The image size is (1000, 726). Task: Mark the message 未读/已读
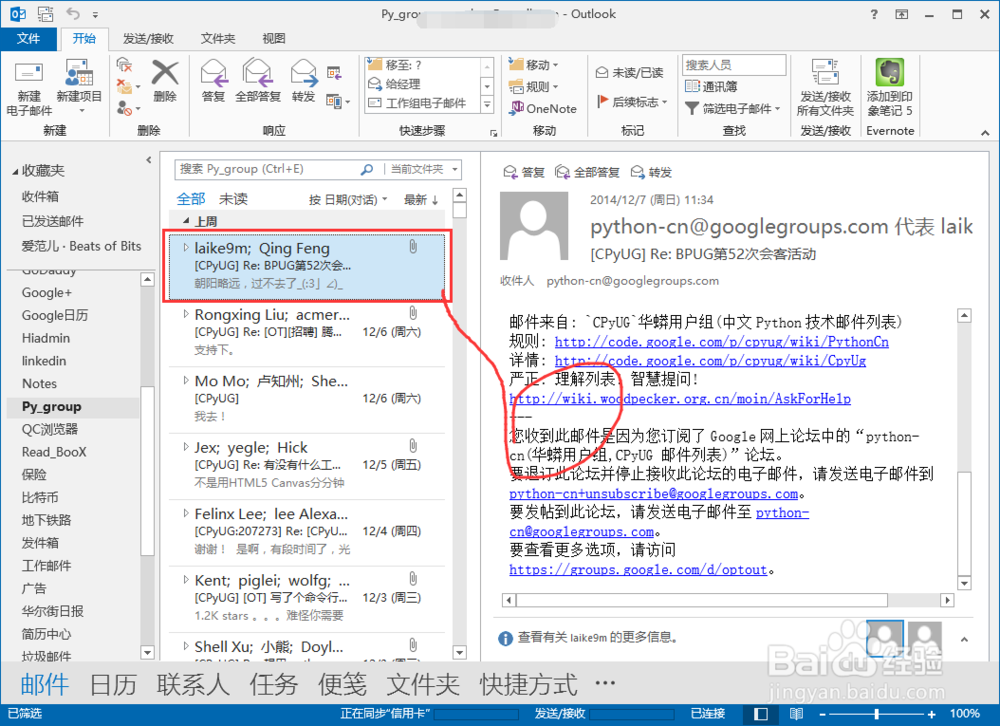point(629,73)
